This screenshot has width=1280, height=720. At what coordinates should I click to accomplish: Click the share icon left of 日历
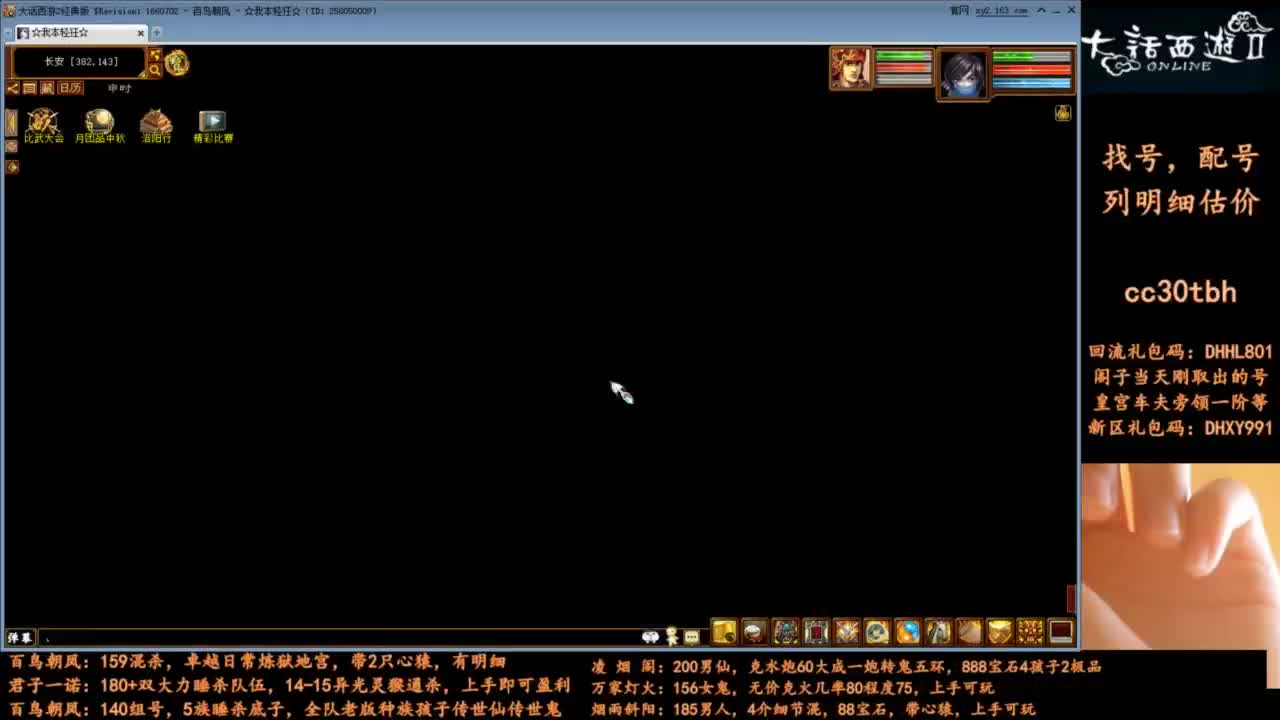pyautogui.click(x=13, y=88)
